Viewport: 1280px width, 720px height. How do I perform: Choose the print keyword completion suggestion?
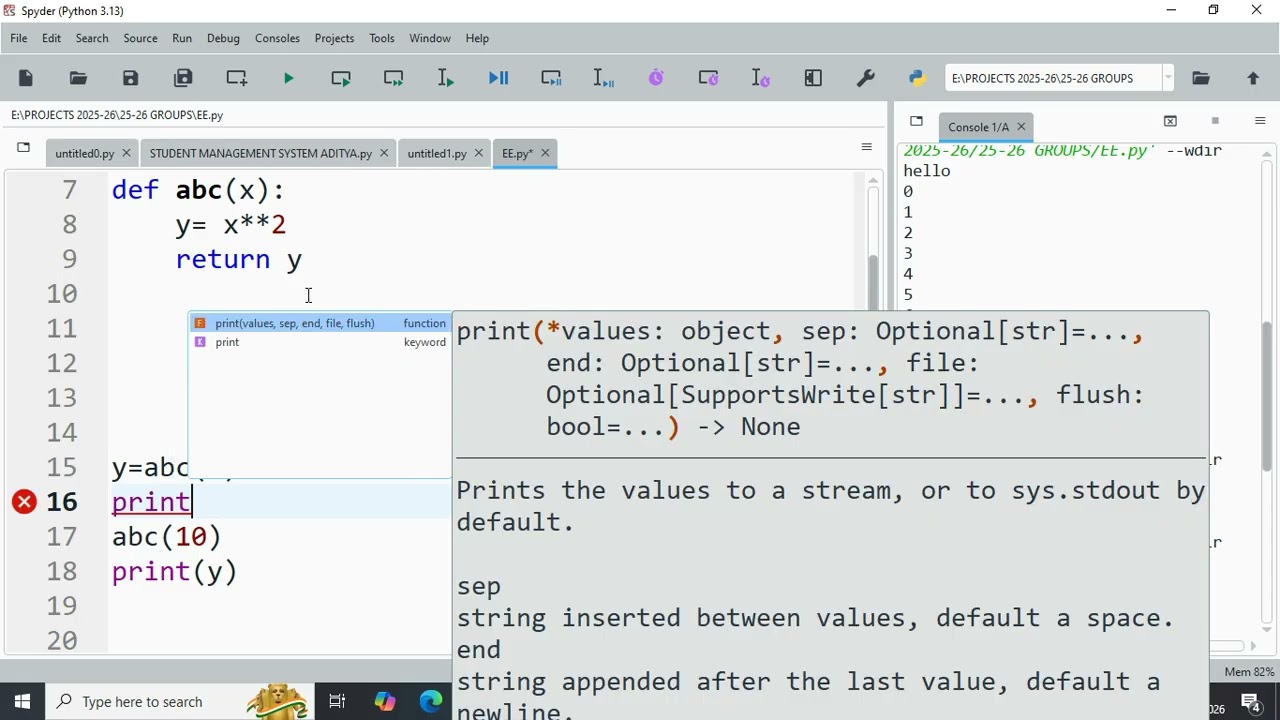tap(320, 342)
